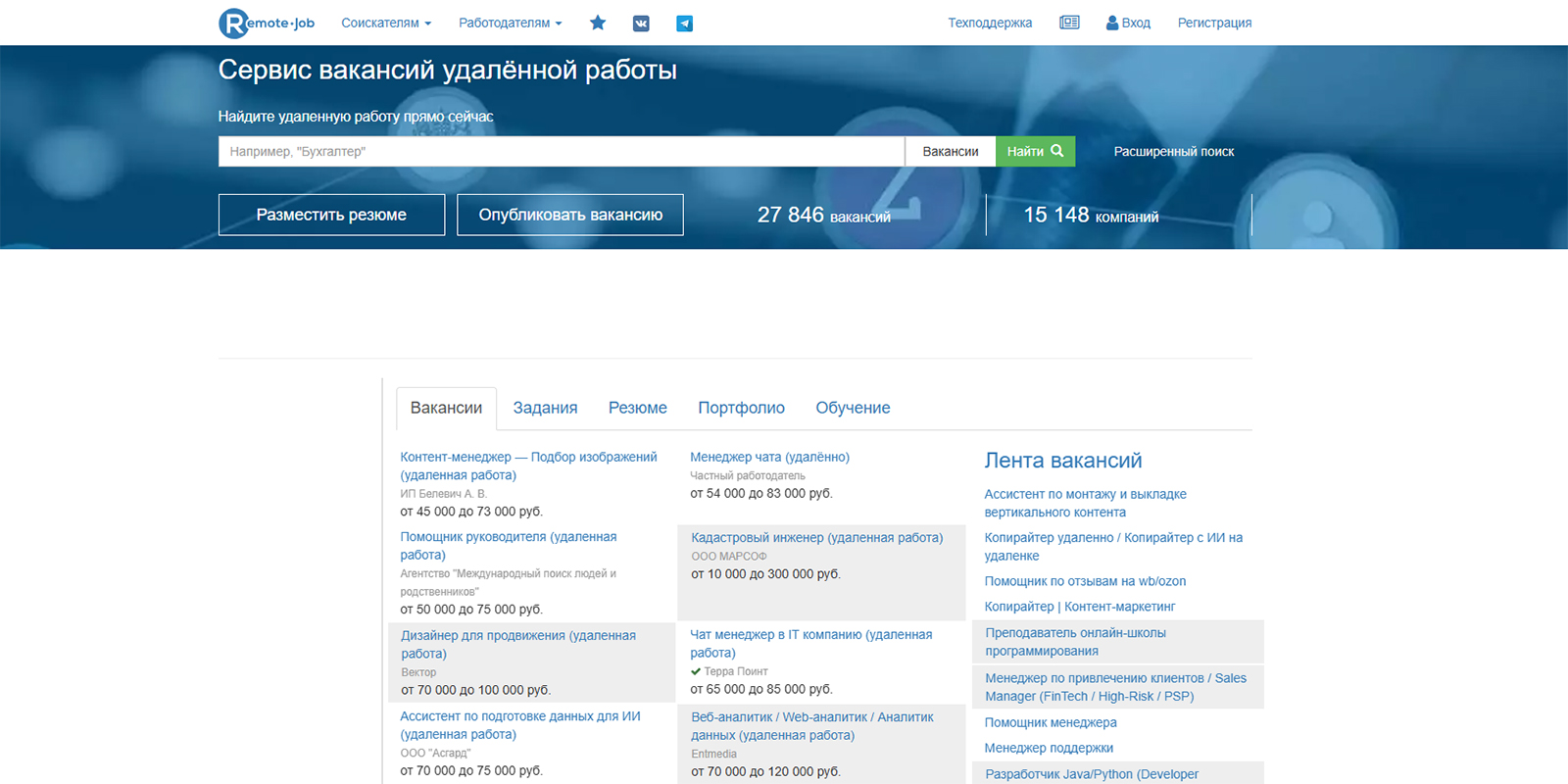The width and height of the screenshot is (1568, 784).
Task: Click the Лента вакансий heading
Action: click(1063, 461)
